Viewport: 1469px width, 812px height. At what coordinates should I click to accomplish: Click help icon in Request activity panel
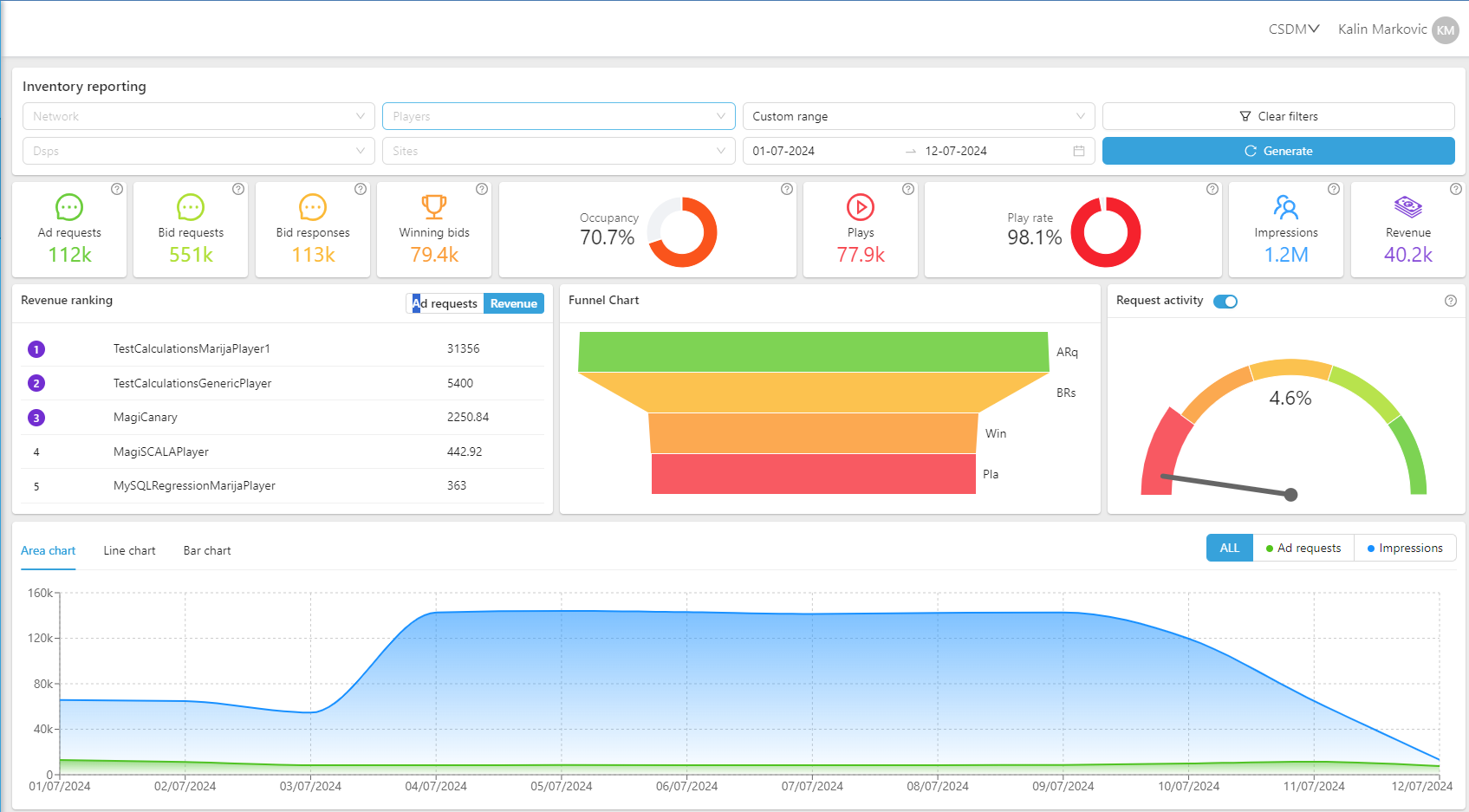[1450, 301]
